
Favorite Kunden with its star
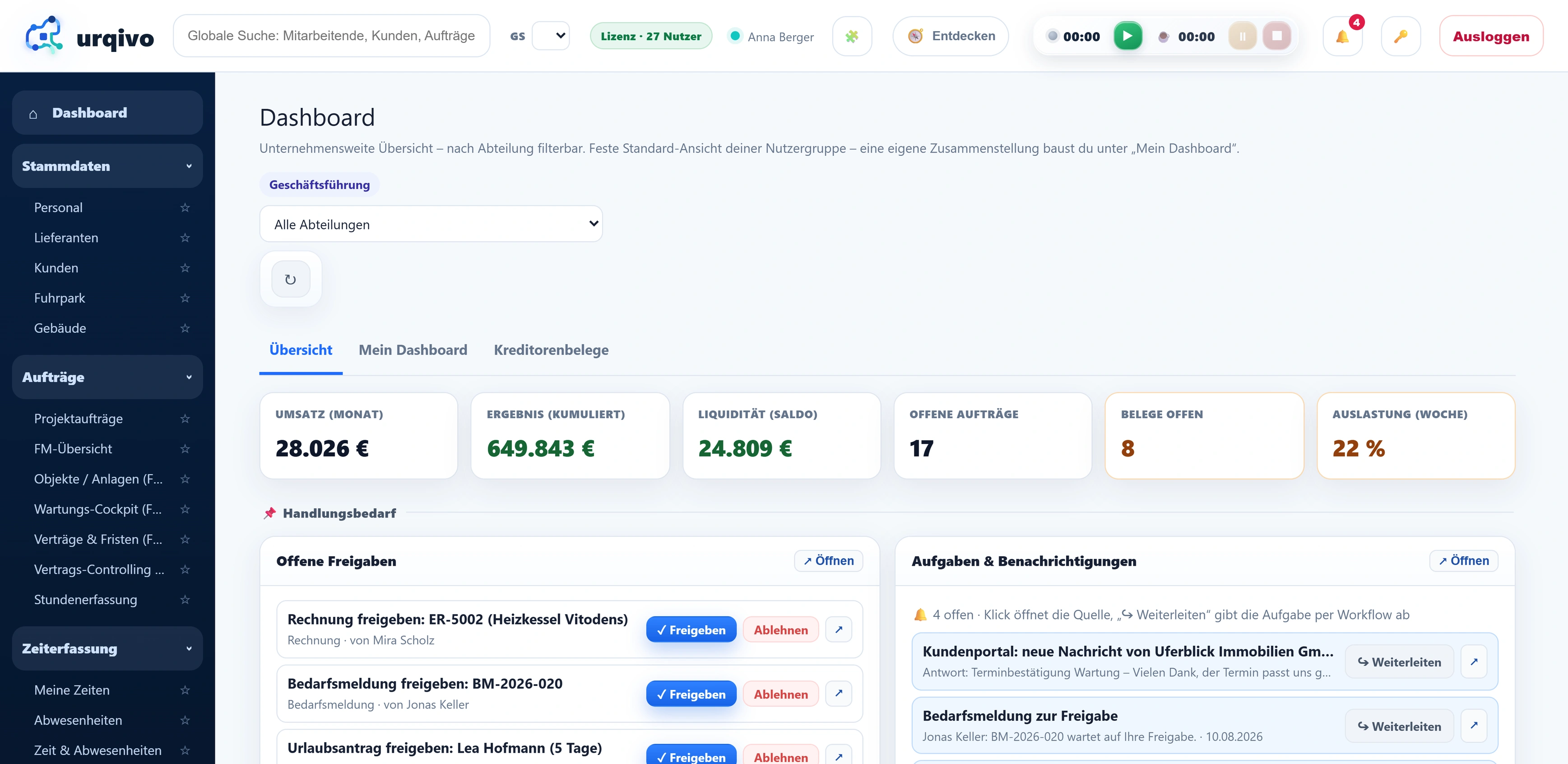click(185, 268)
